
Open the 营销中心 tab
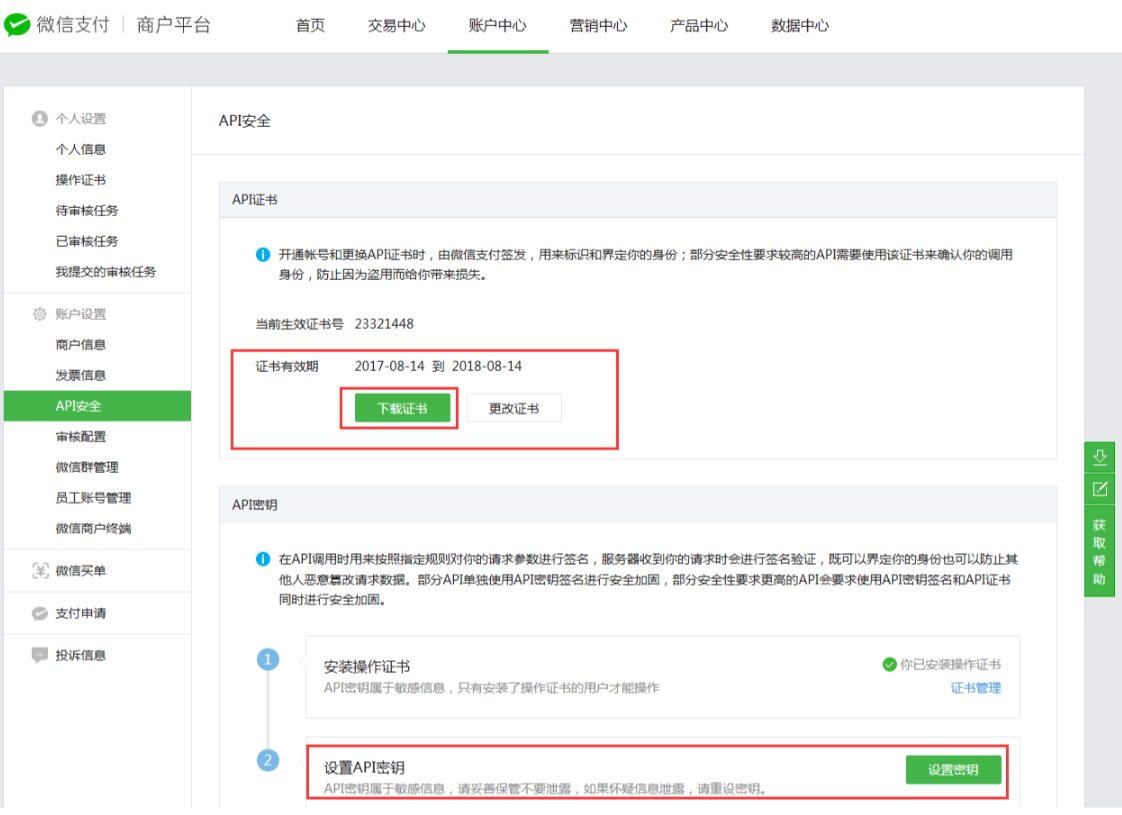click(598, 26)
